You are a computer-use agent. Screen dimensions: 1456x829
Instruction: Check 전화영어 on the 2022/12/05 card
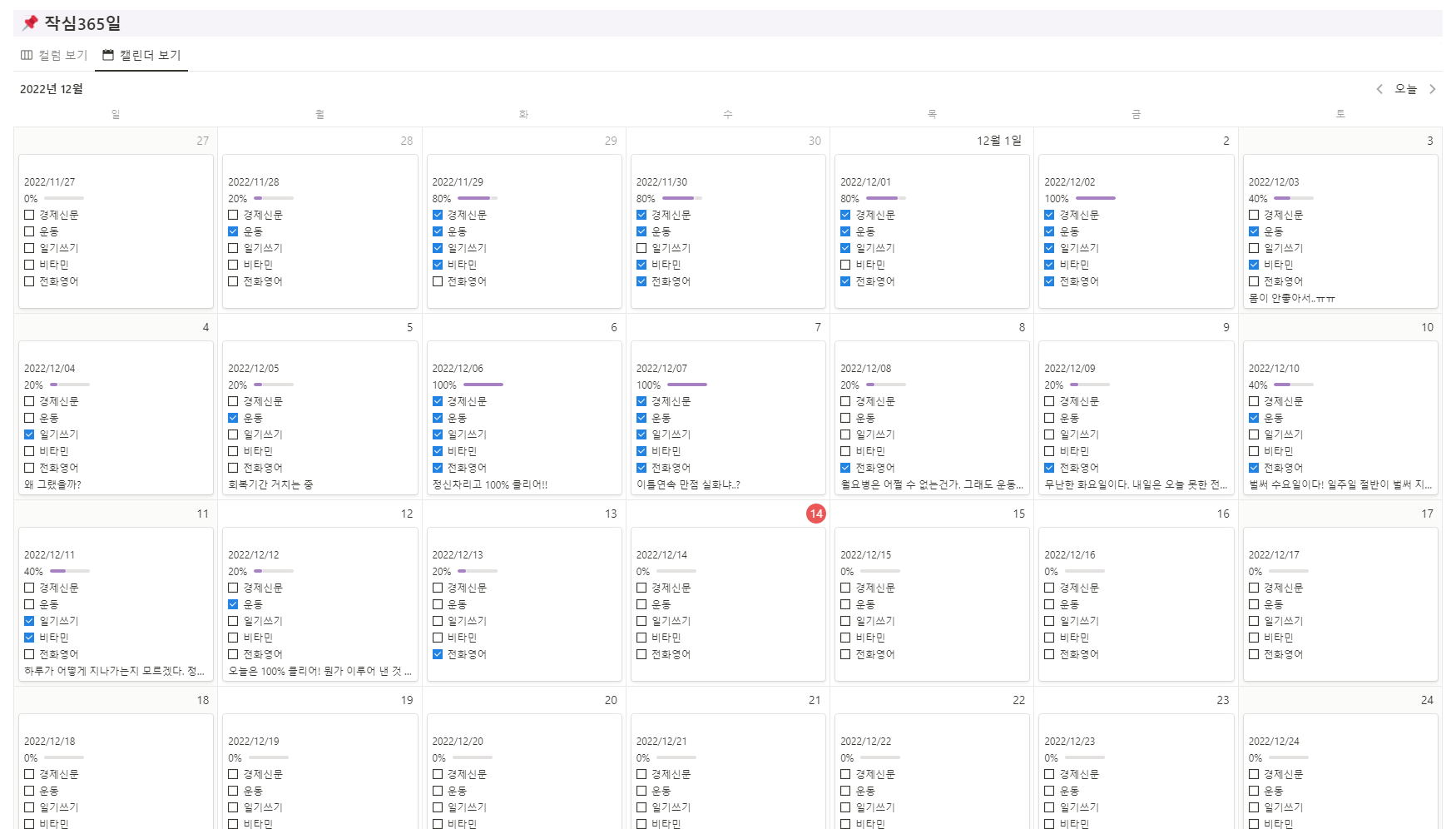233,468
